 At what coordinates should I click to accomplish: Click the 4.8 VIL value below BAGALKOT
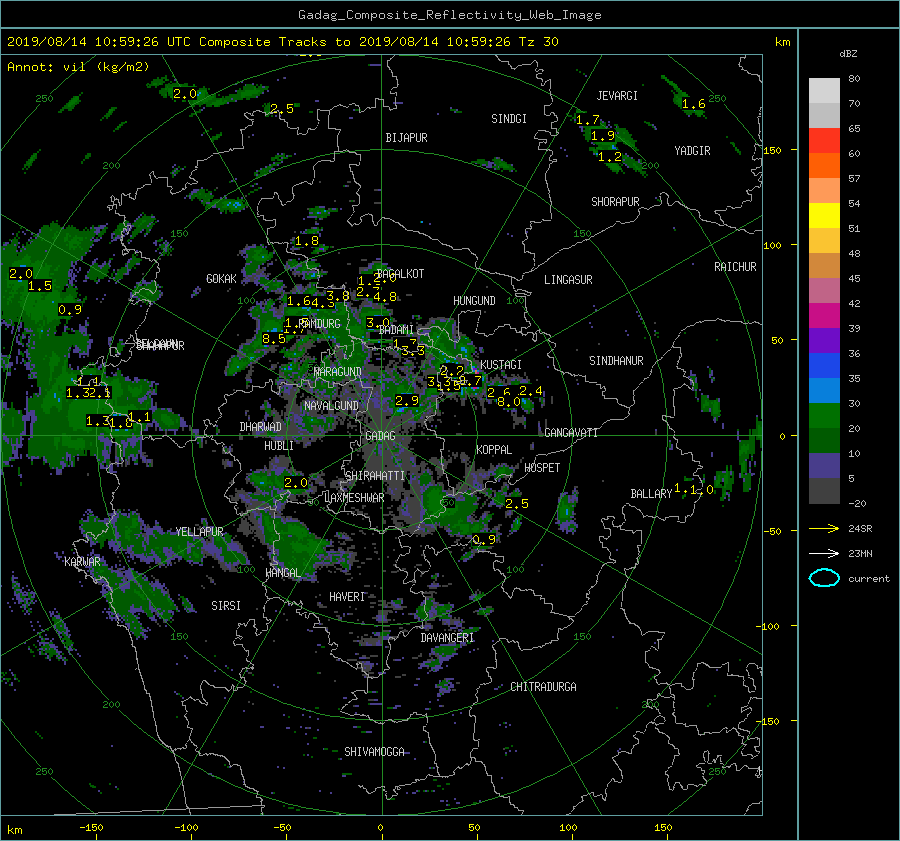pyautogui.click(x=385, y=297)
